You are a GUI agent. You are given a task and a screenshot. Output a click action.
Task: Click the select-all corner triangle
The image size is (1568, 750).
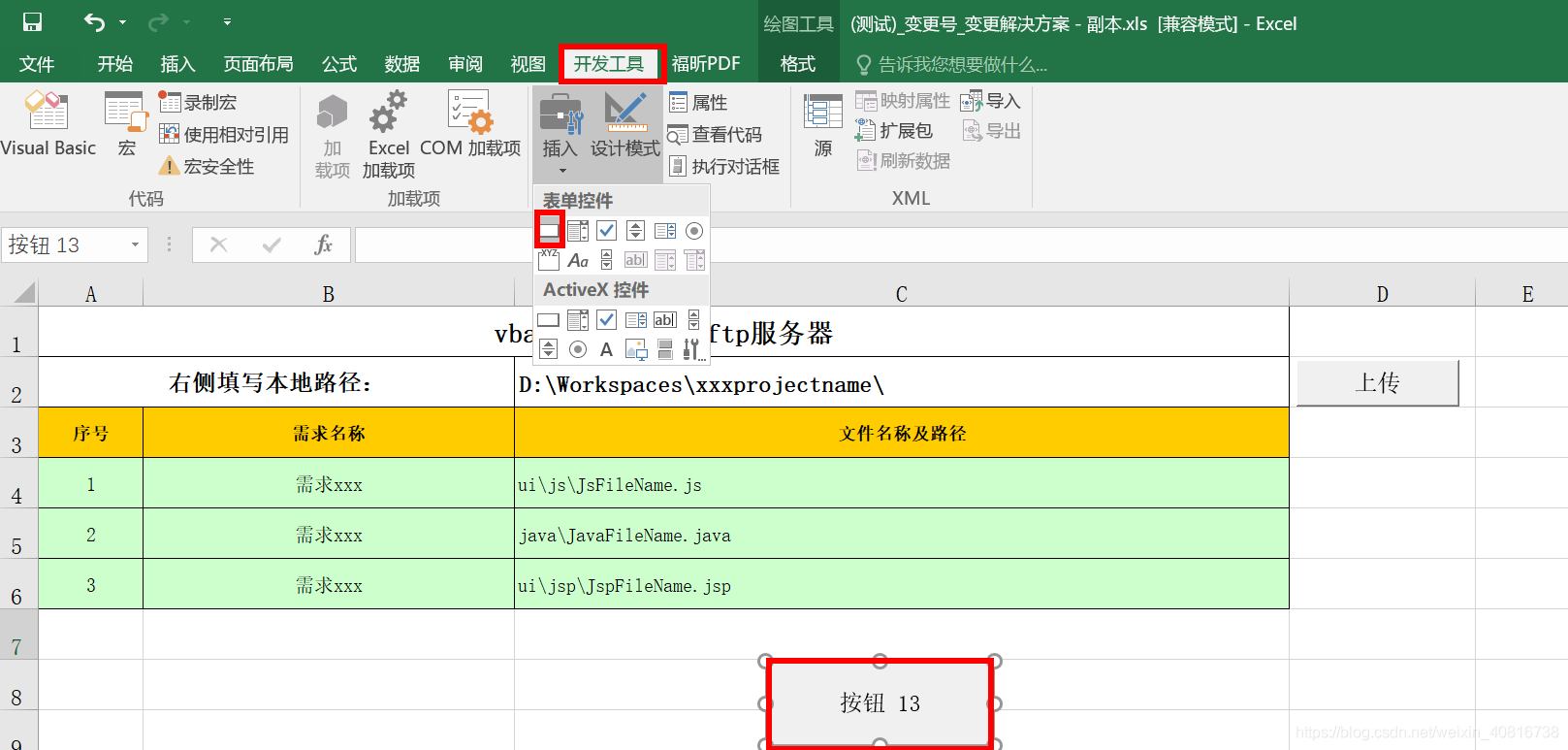[23, 292]
